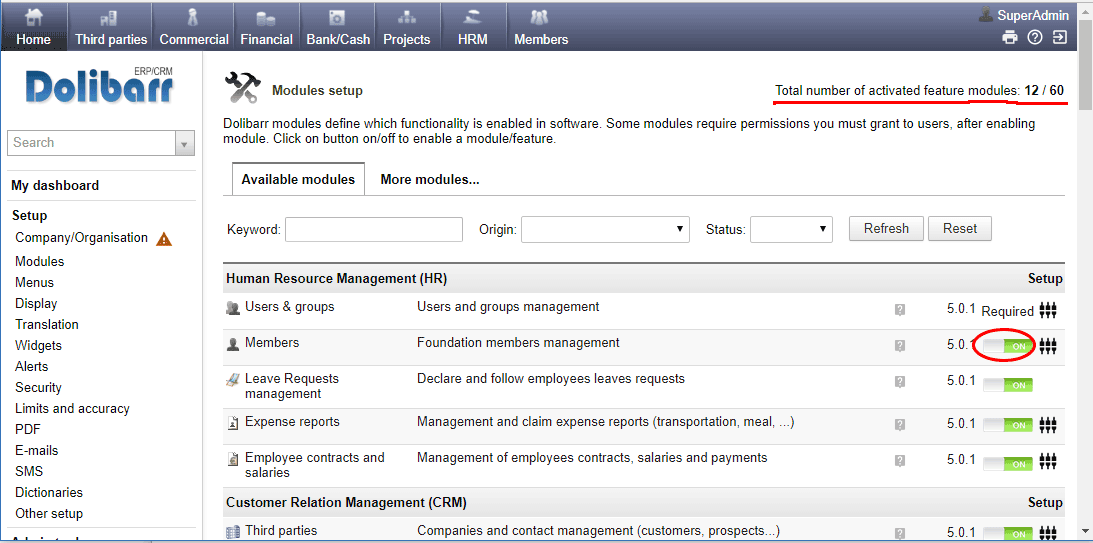The height and width of the screenshot is (543, 1093).
Task: Disable the Third parties module toggle
Action: (x=1007, y=534)
